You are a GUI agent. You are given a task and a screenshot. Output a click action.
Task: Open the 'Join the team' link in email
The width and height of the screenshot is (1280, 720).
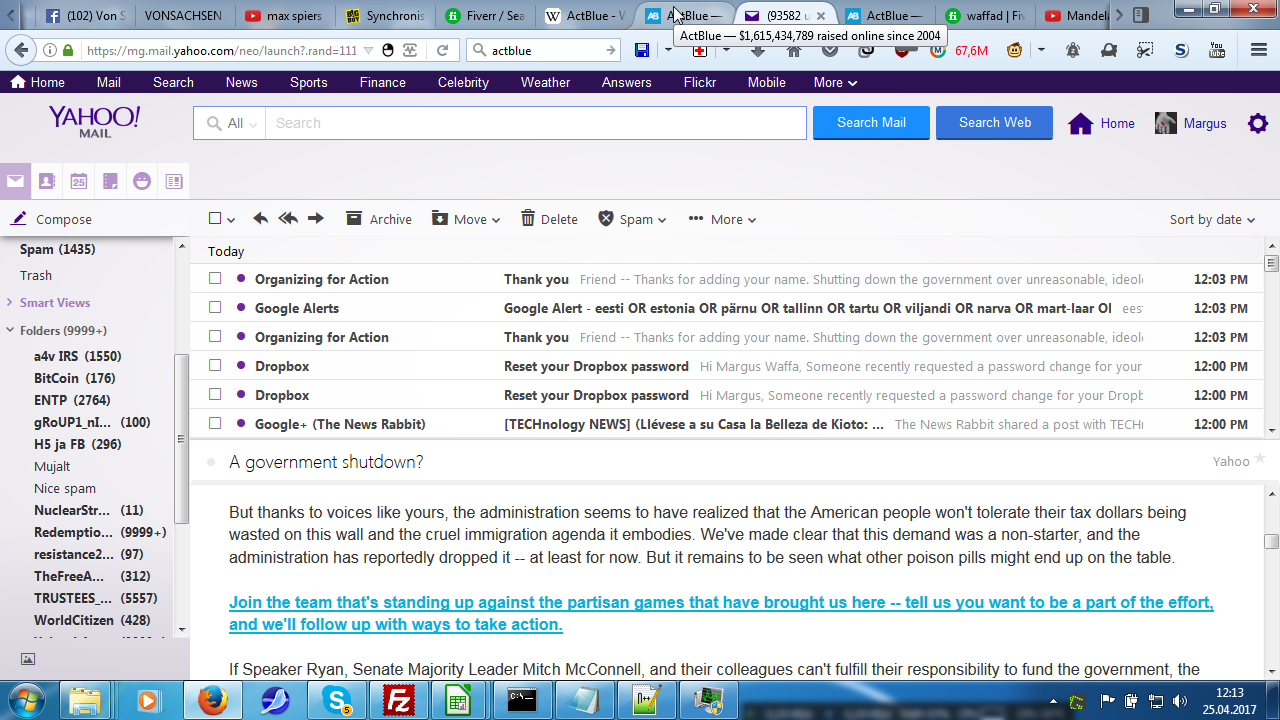tap(721, 613)
